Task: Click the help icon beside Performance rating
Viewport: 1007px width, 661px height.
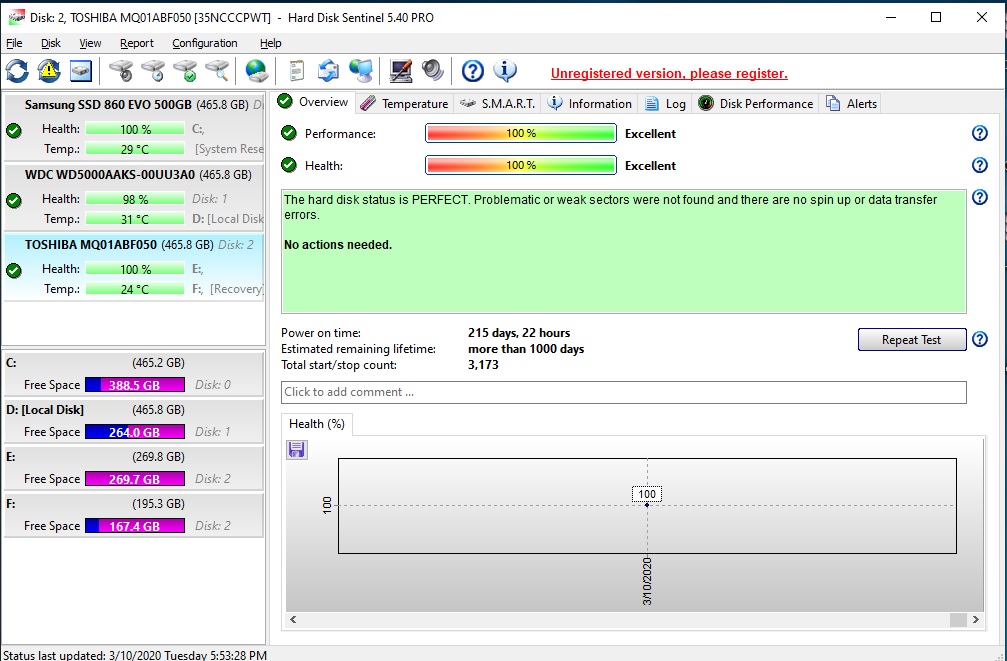Action: click(980, 134)
